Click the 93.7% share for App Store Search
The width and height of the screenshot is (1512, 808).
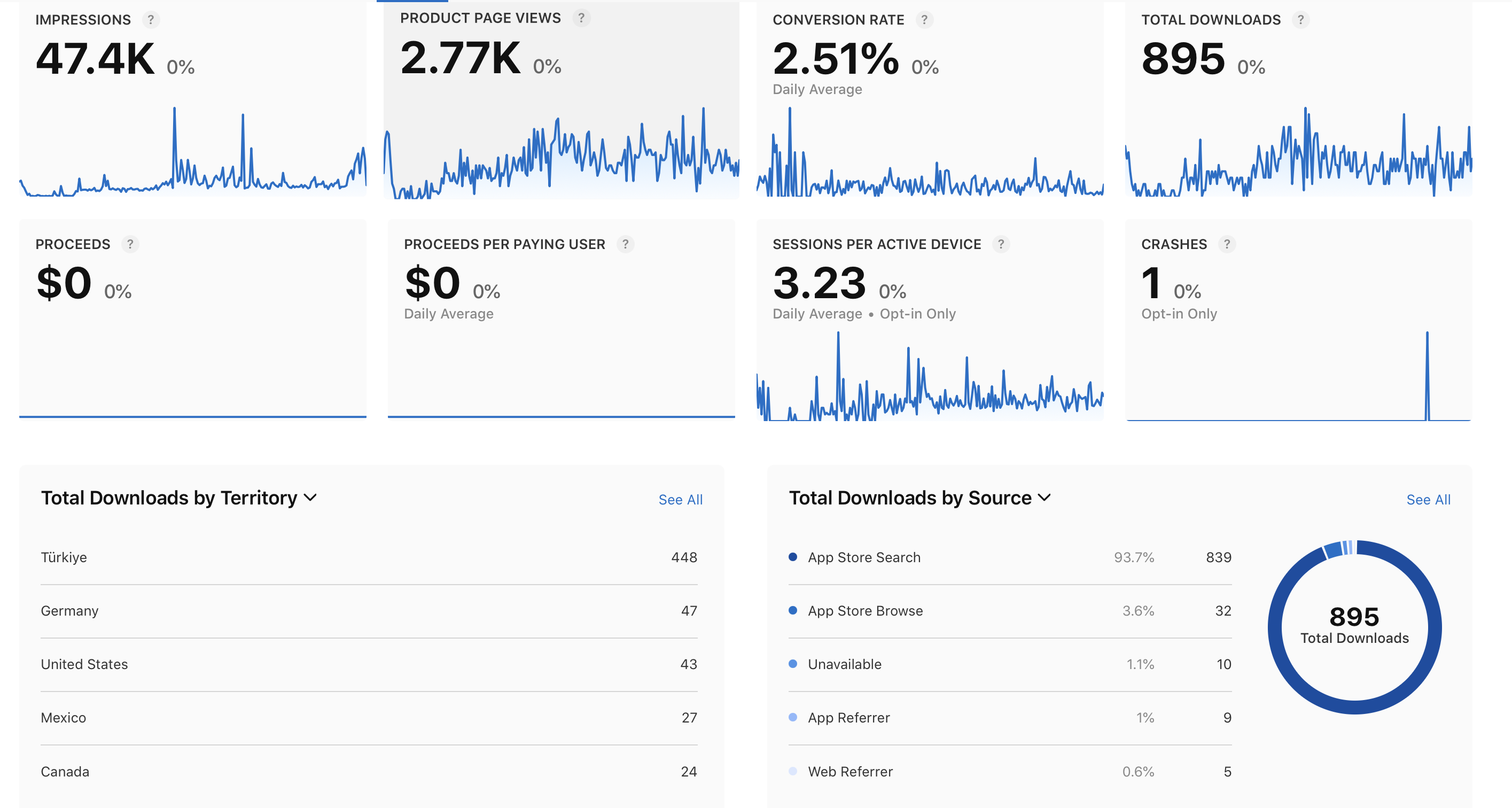click(1134, 557)
